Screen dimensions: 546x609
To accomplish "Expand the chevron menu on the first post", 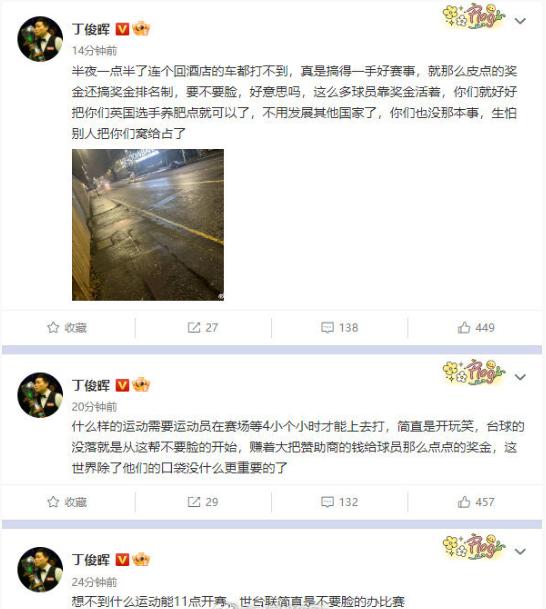I will pyautogui.click(x=520, y=21).
